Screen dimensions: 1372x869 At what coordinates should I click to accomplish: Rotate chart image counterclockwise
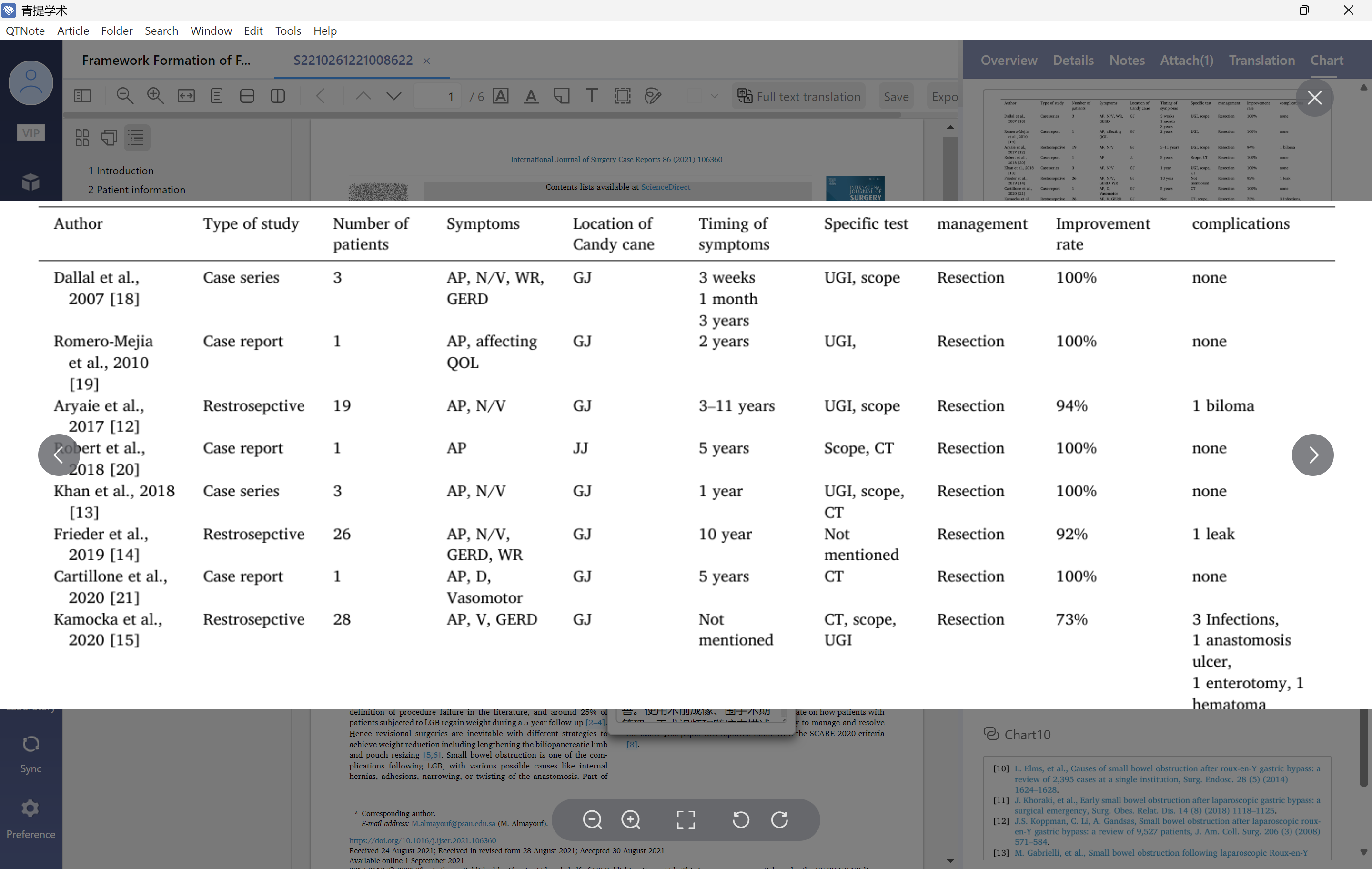click(741, 819)
